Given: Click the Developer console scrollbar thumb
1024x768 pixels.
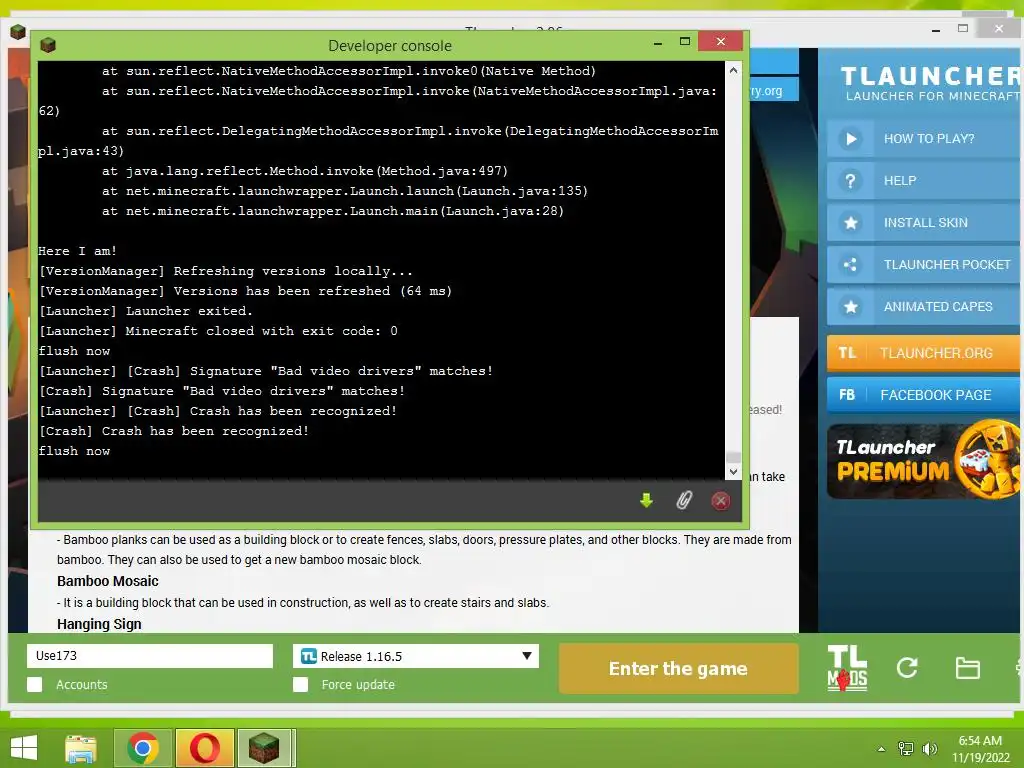Looking at the screenshot, I should click(x=733, y=457).
